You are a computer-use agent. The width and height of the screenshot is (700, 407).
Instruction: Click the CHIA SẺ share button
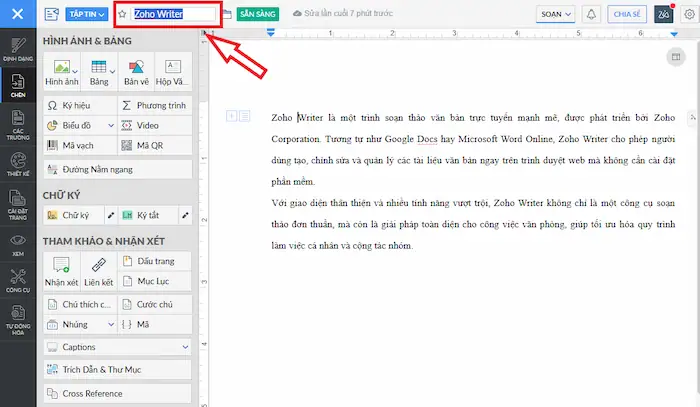tap(627, 15)
